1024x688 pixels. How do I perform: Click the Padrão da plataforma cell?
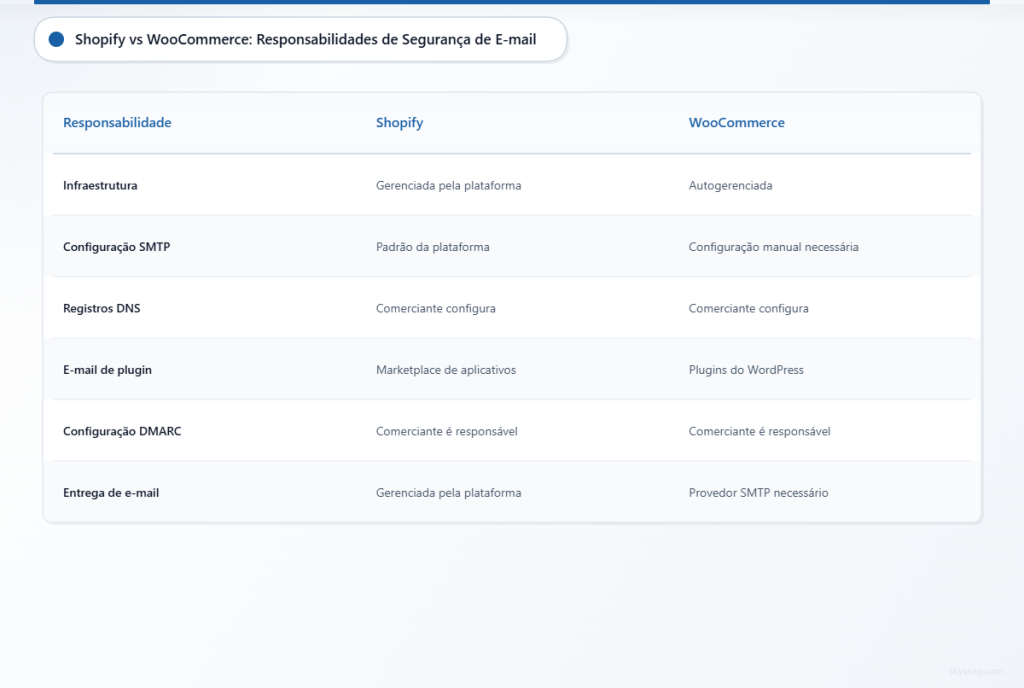(432, 247)
